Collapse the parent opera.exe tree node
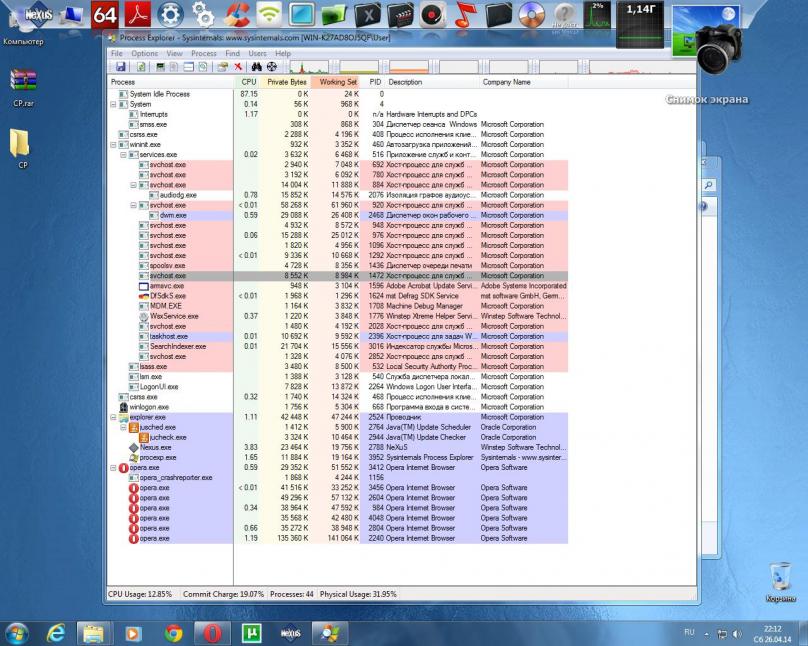This screenshot has height=646, width=808. point(113,468)
